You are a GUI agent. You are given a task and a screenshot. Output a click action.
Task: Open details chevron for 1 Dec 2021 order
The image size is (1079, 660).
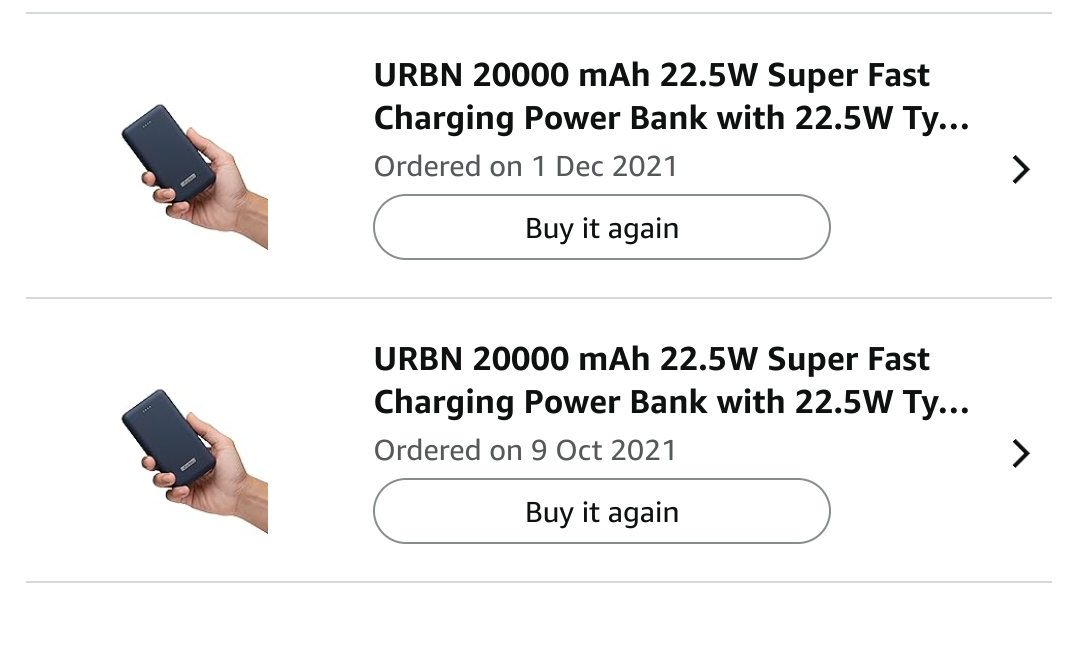[1021, 169]
